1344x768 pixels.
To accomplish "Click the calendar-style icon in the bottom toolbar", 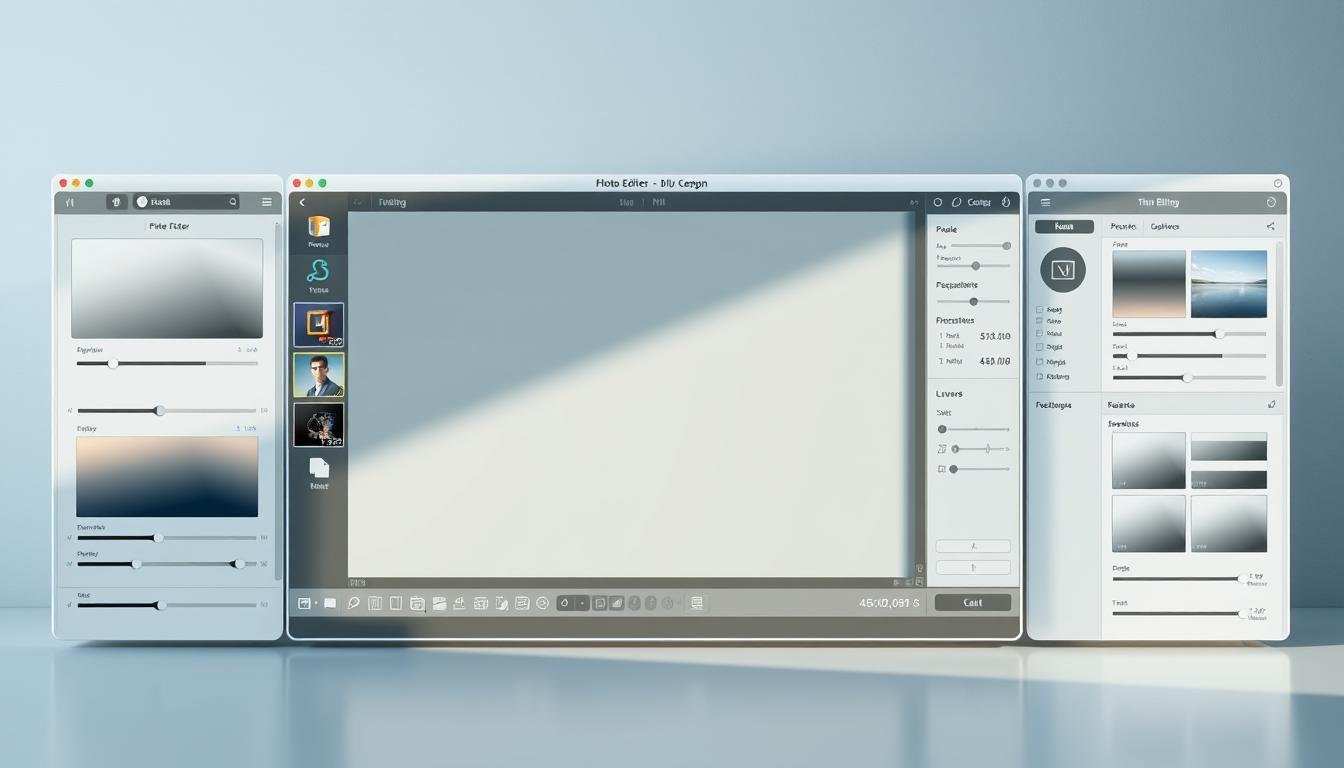I will (x=417, y=603).
